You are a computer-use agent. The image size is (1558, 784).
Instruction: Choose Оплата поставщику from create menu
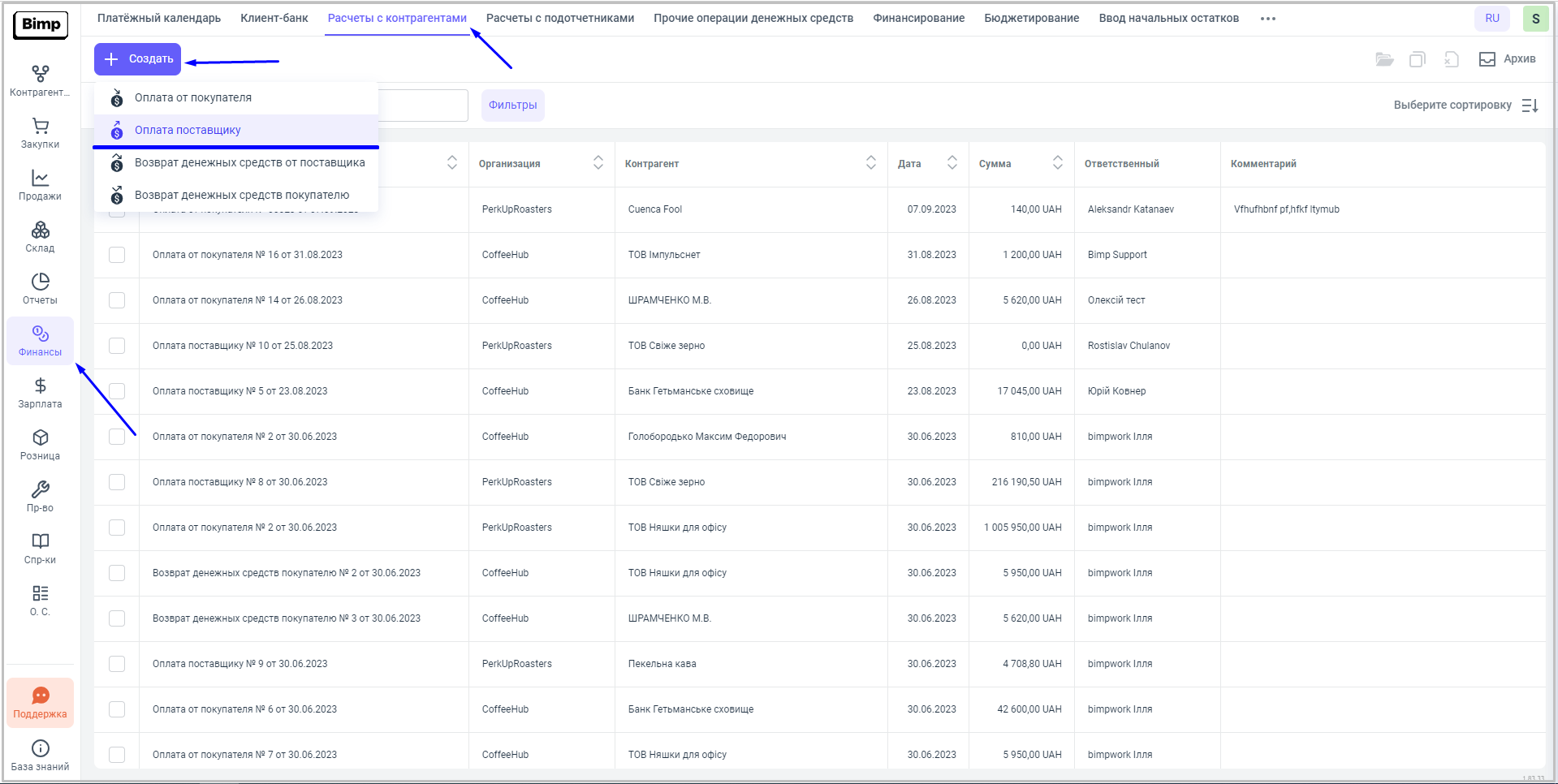(x=188, y=130)
